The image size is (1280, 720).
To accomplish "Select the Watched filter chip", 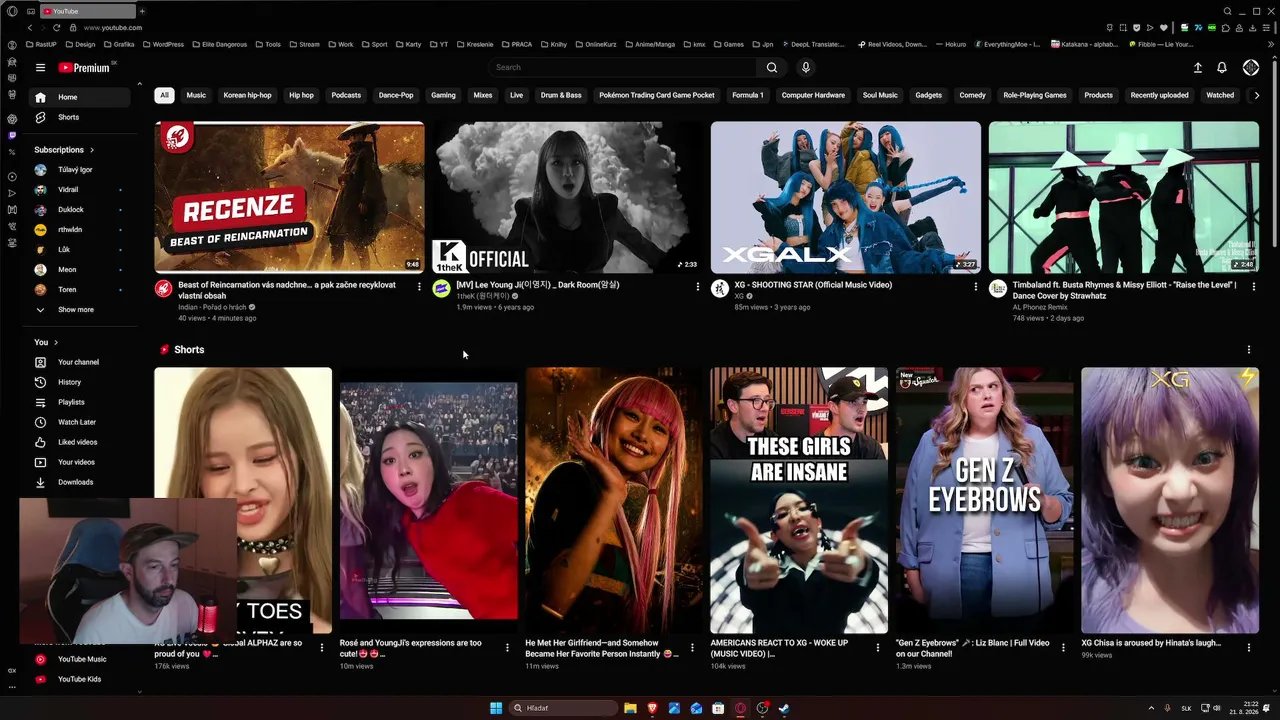I will (x=1220, y=95).
